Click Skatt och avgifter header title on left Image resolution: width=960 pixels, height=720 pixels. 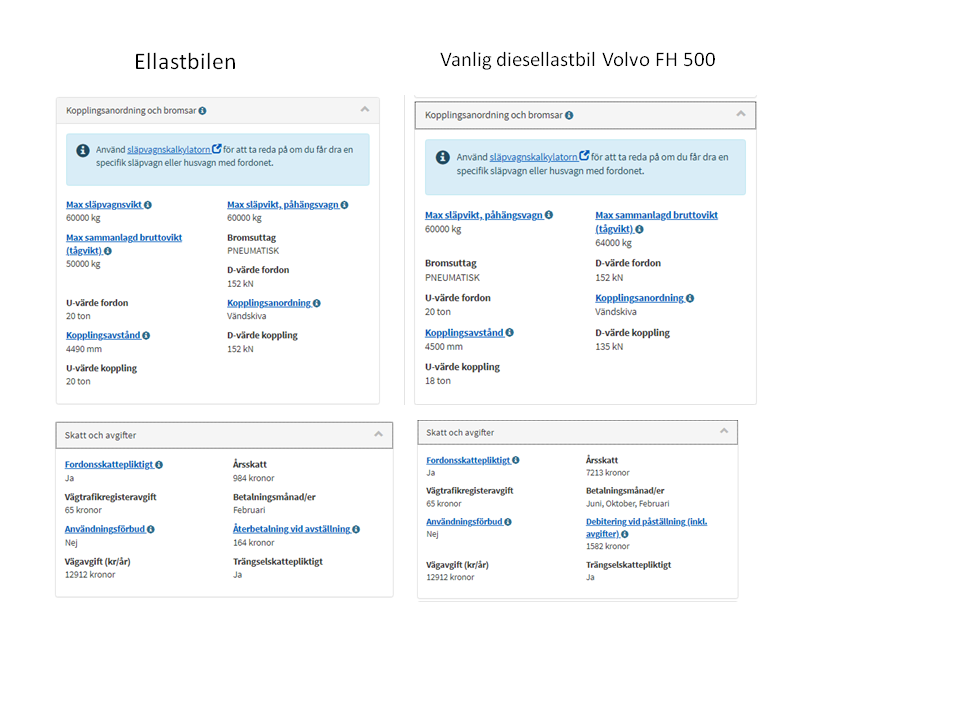coord(100,435)
